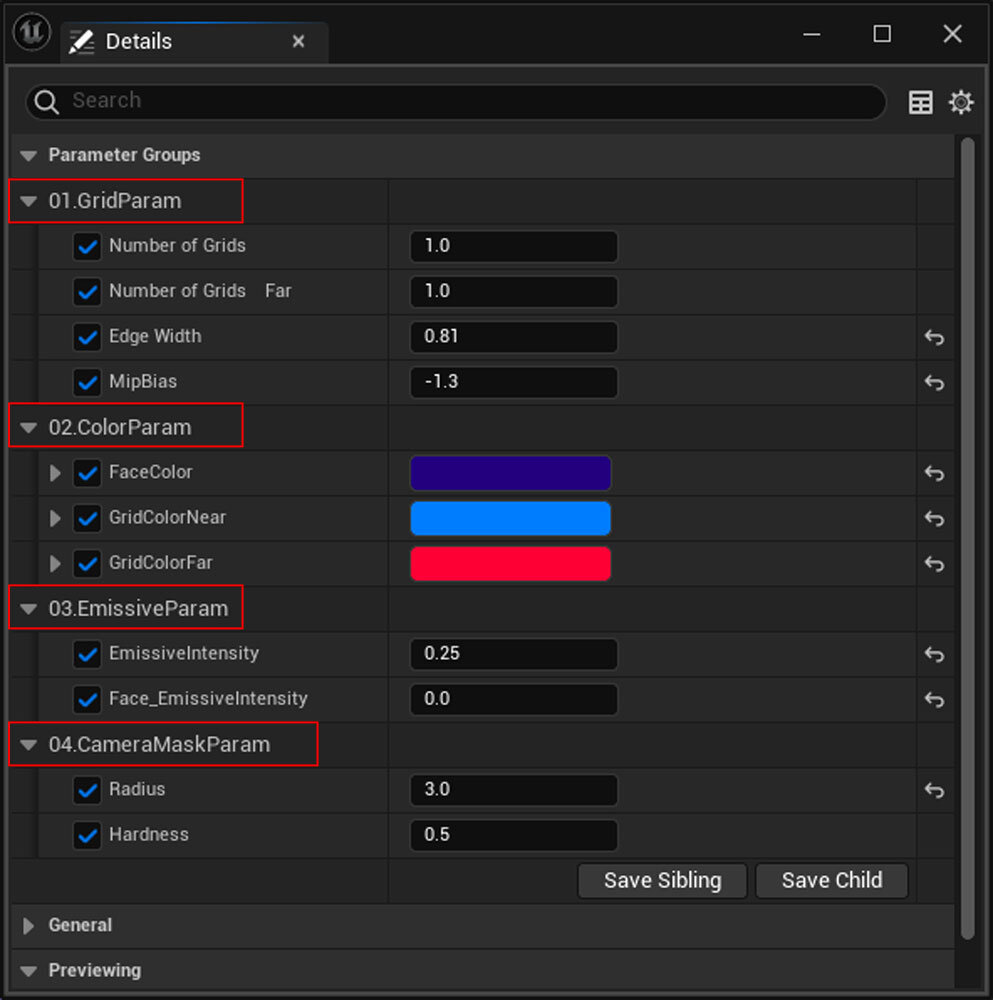This screenshot has height=1000, width=993.
Task: Collapse the 04.CameraMaskParam group
Action: pyautogui.click(x=29, y=745)
